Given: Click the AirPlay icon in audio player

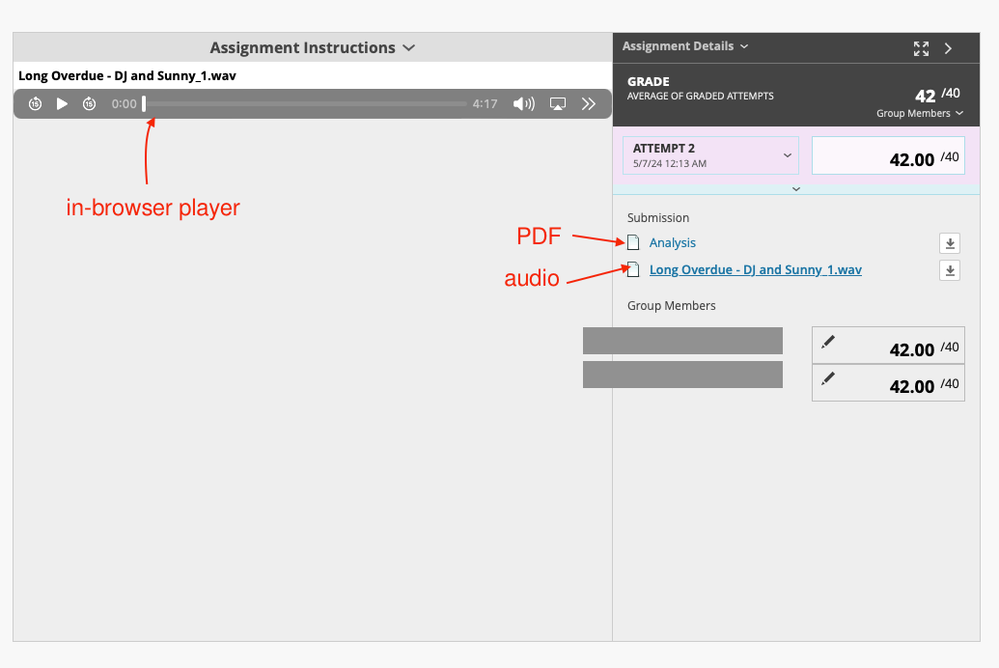Looking at the screenshot, I should 559,104.
